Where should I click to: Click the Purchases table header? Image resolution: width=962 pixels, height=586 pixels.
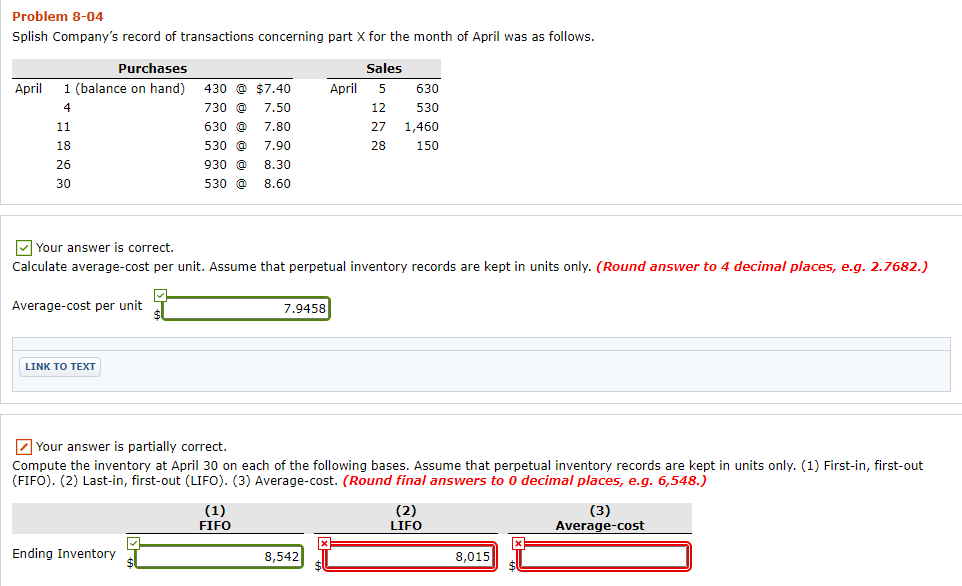152,68
